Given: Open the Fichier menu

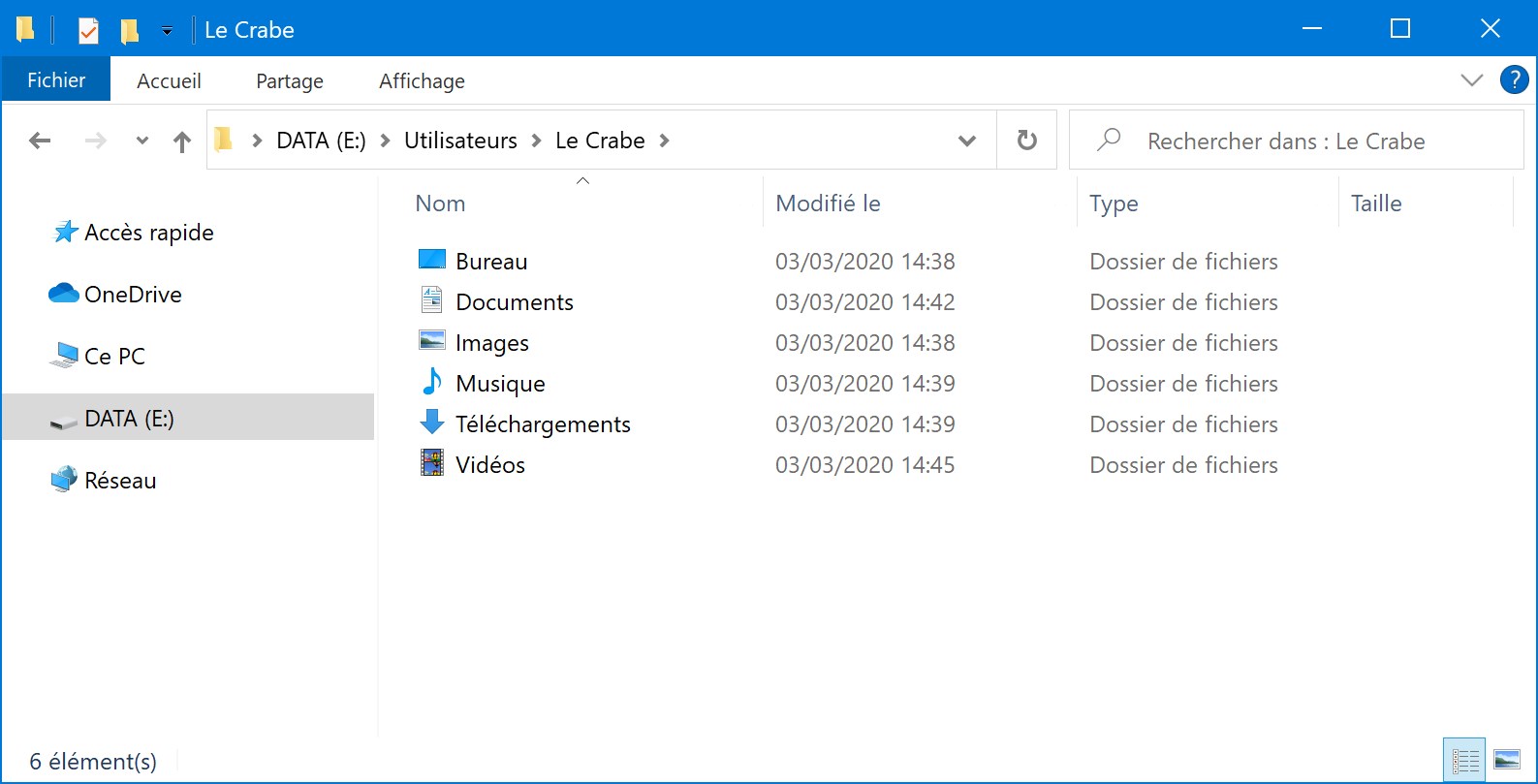Looking at the screenshot, I should pyautogui.click(x=56, y=80).
